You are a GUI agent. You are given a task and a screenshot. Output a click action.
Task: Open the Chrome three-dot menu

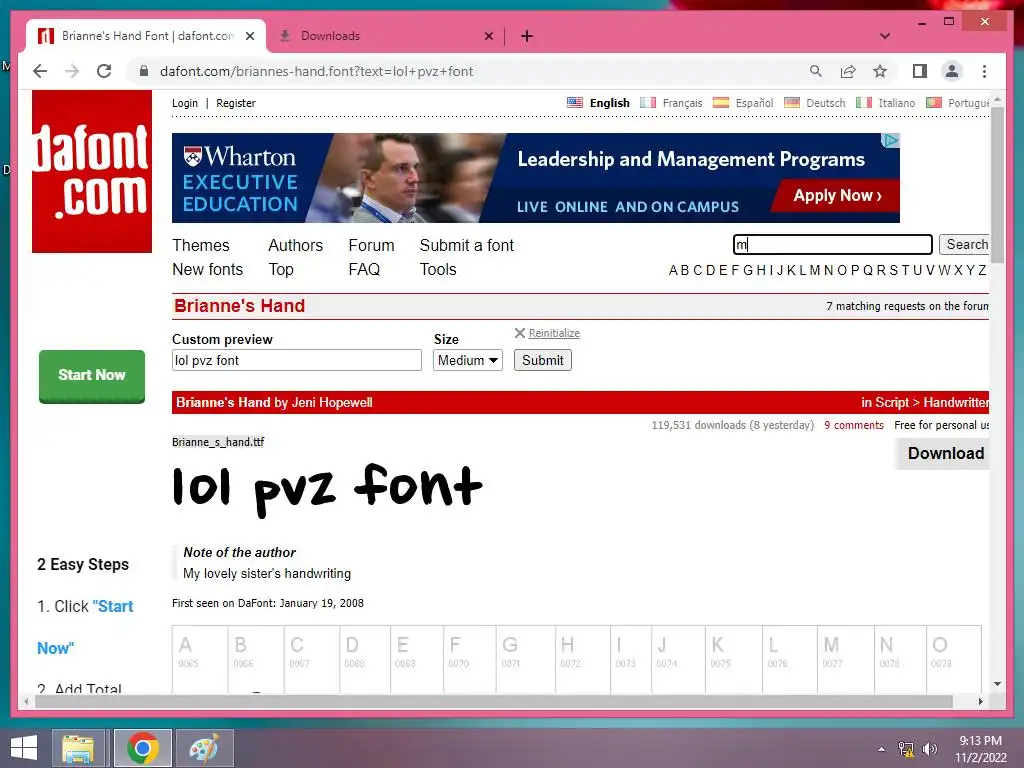point(984,71)
